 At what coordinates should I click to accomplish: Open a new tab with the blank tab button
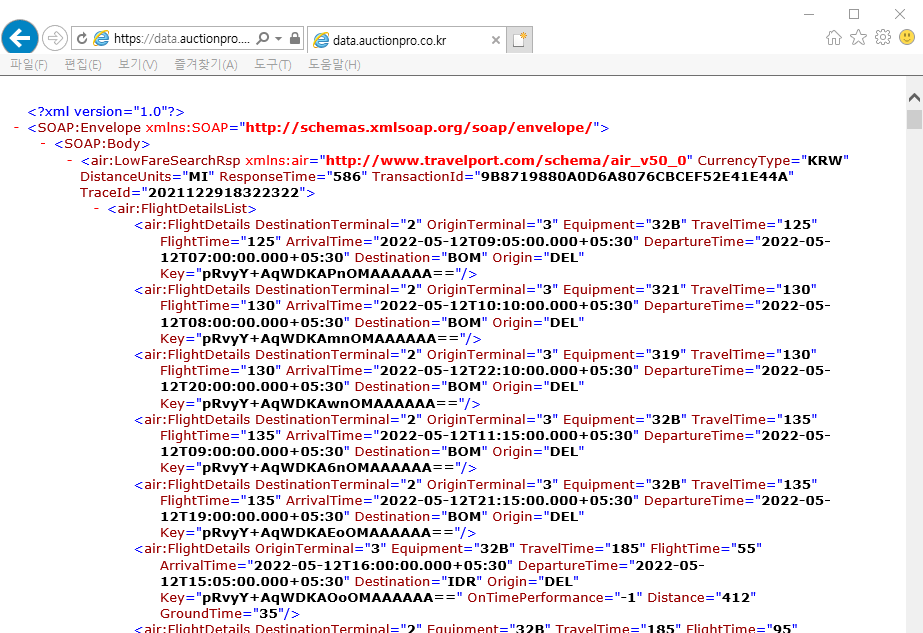[x=519, y=40]
